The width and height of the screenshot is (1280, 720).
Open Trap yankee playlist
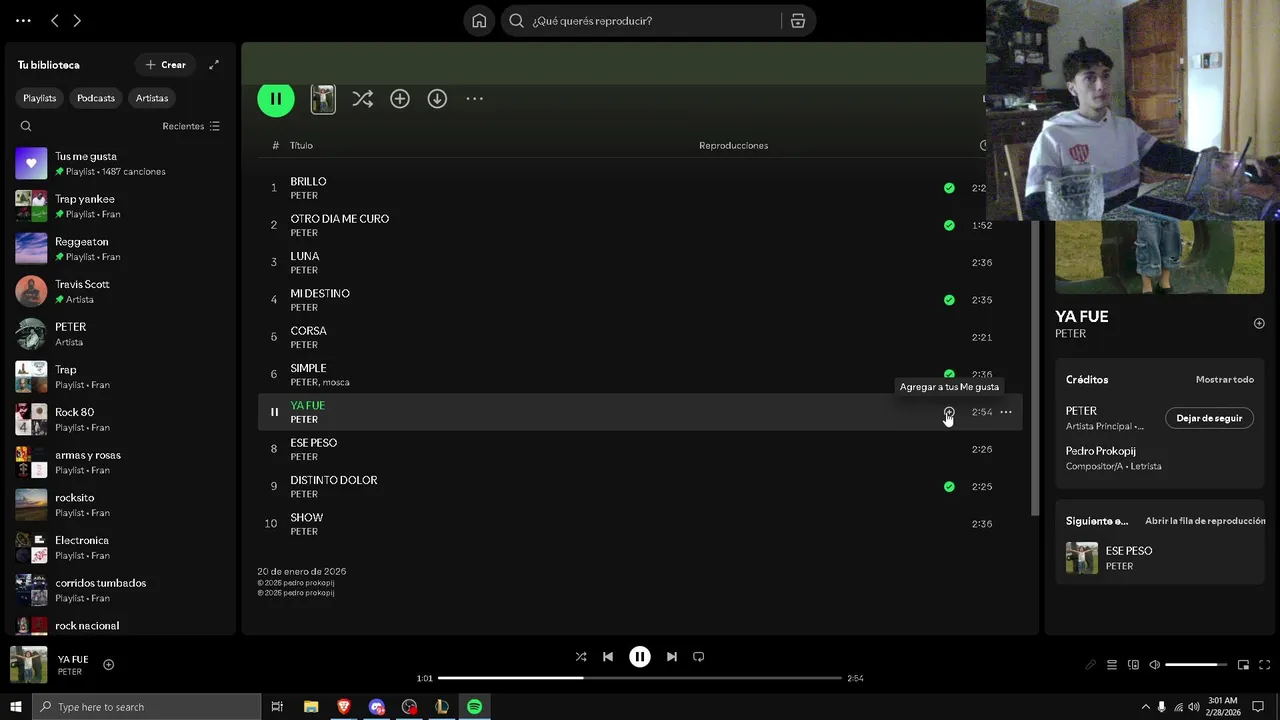(x=120, y=206)
